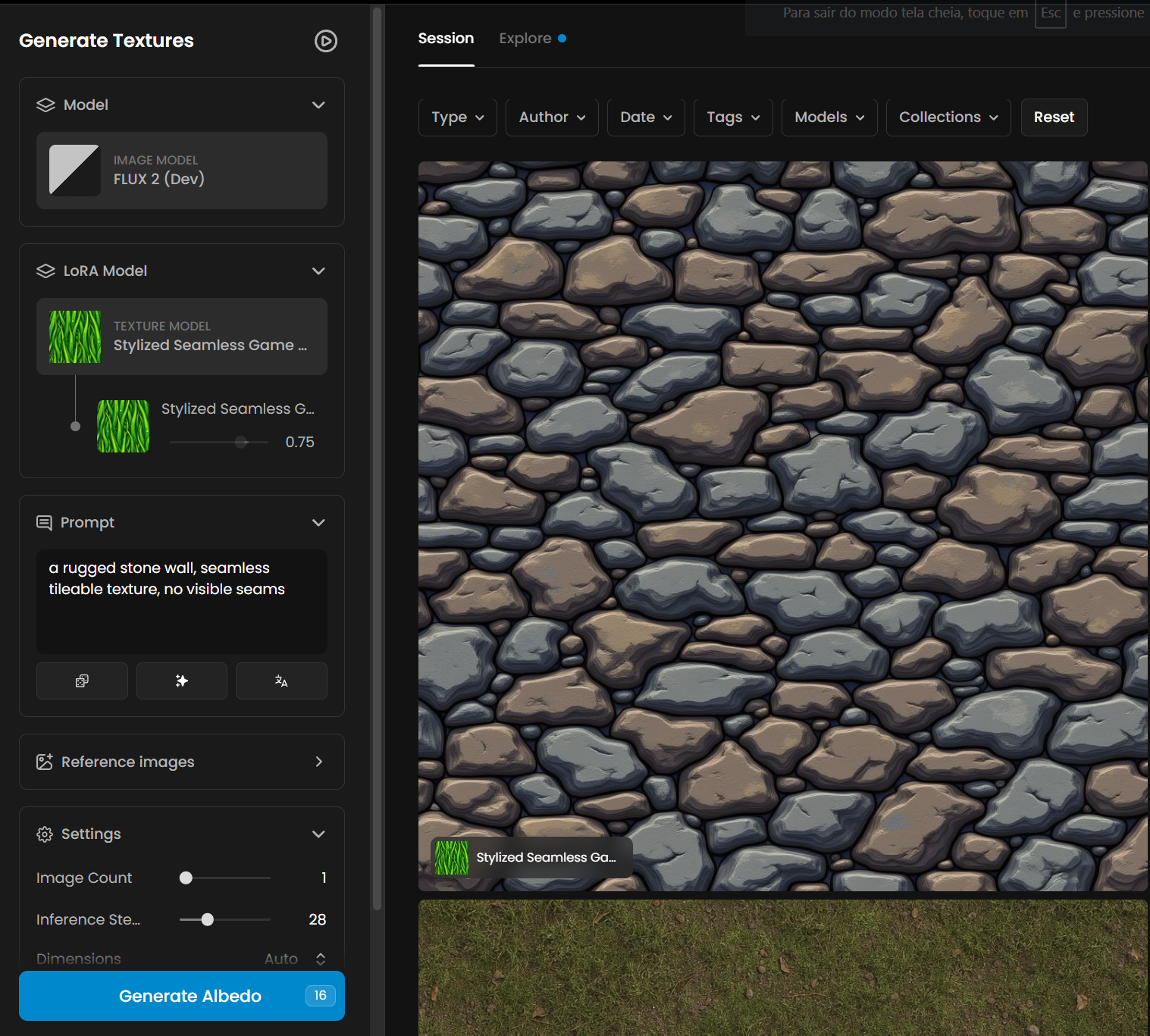The height and width of the screenshot is (1036, 1150).
Task: Click the Settings gear icon
Action: [x=45, y=834]
